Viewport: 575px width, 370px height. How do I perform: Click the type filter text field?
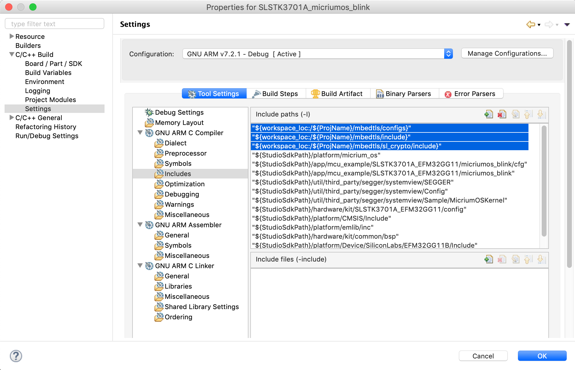[x=55, y=24]
